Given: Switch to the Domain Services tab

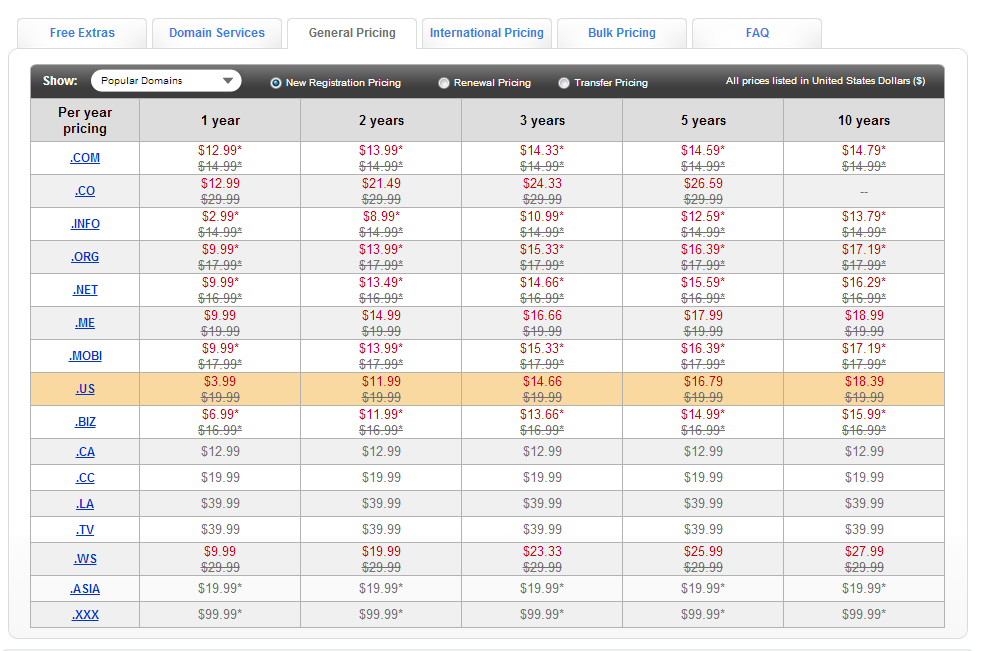Looking at the screenshot, I should tap(217, 33).
